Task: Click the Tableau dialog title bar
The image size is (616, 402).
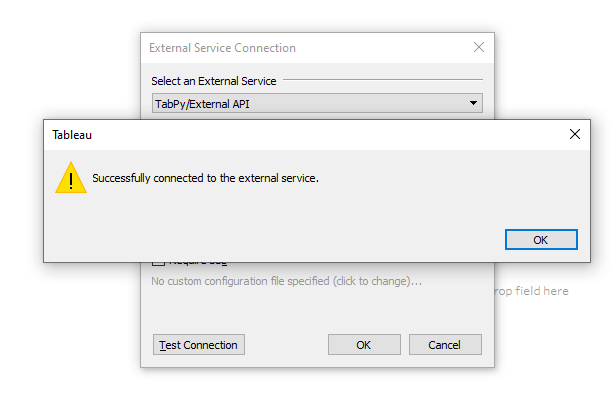Action: click(300, 133)
